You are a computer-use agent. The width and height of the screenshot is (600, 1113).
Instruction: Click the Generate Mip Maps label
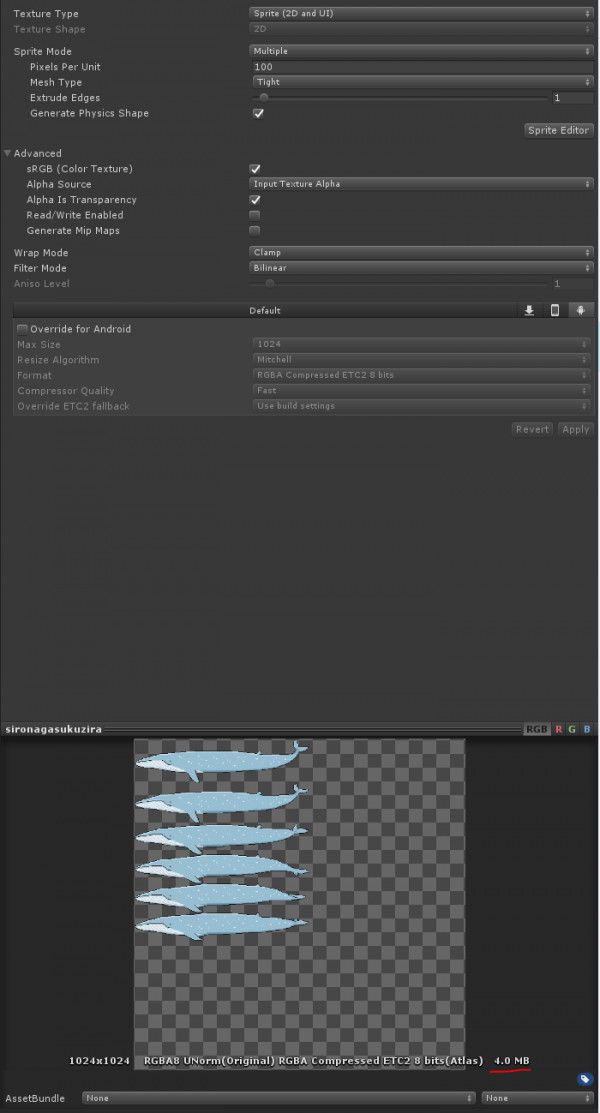(x=73, y=231)
